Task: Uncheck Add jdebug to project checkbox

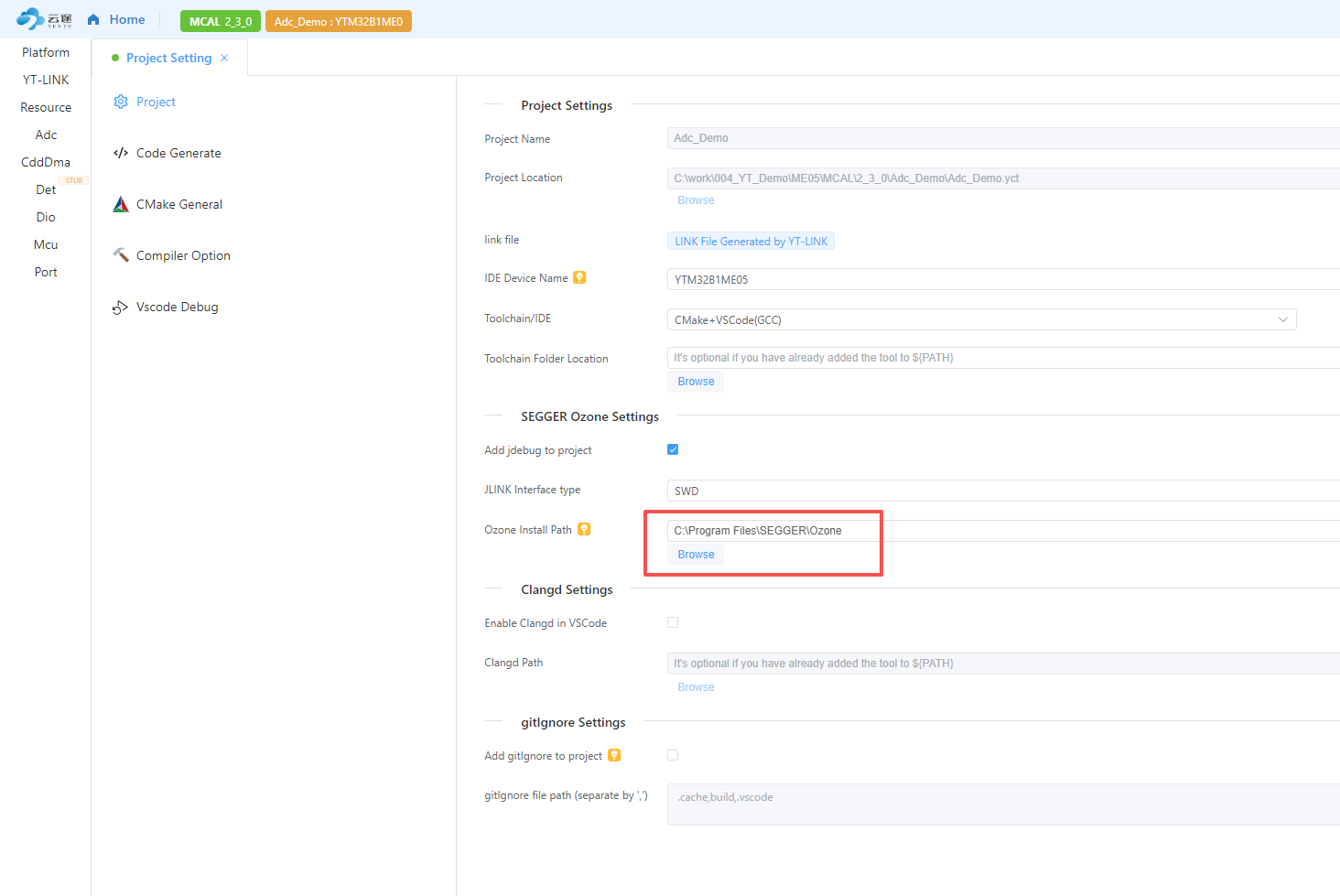Action: [673, 449]
